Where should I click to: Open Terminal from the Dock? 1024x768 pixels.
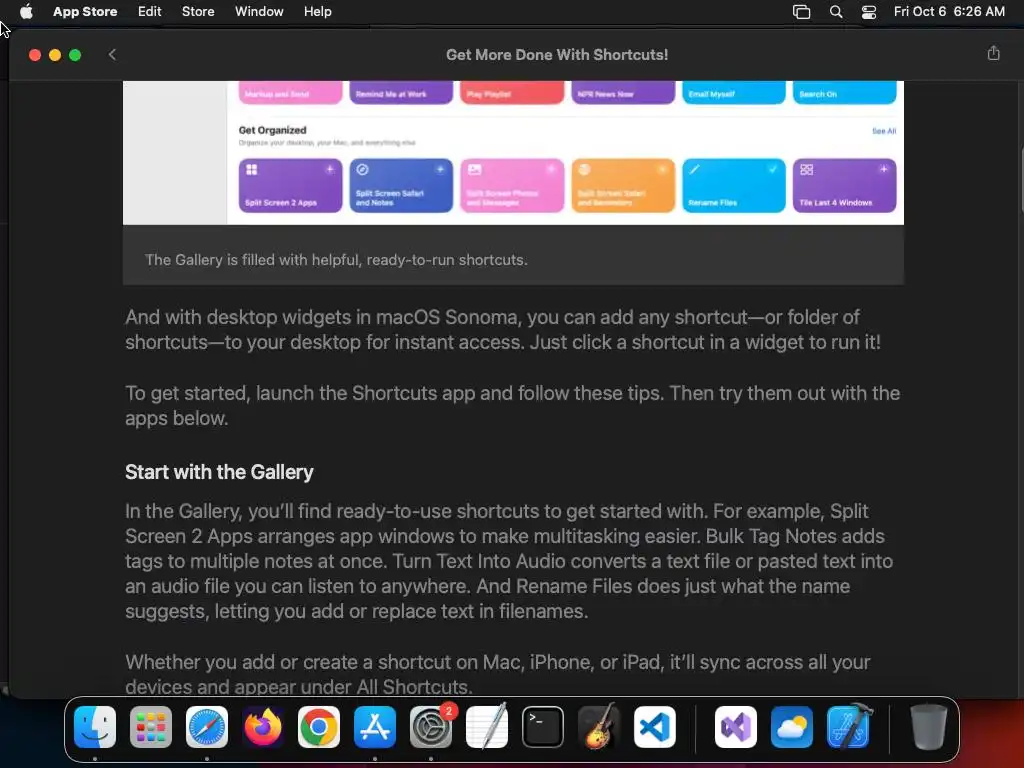(543, 727)
